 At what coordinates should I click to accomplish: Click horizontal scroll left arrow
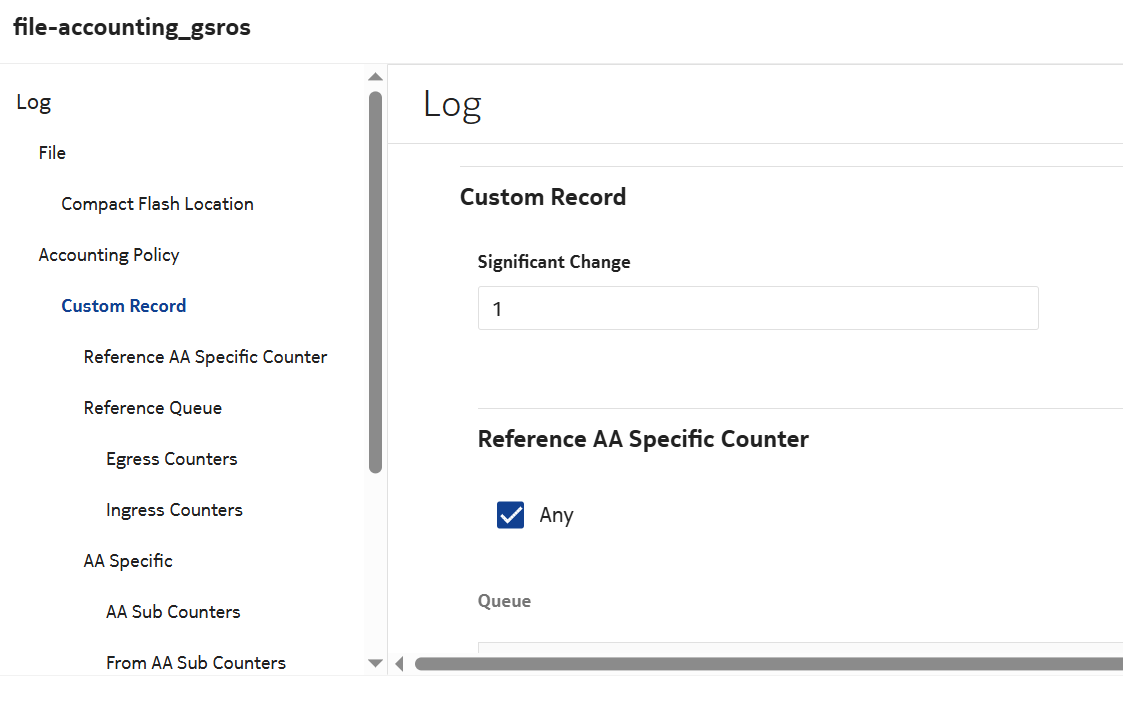pyautogui.click(x=400, y=663)
